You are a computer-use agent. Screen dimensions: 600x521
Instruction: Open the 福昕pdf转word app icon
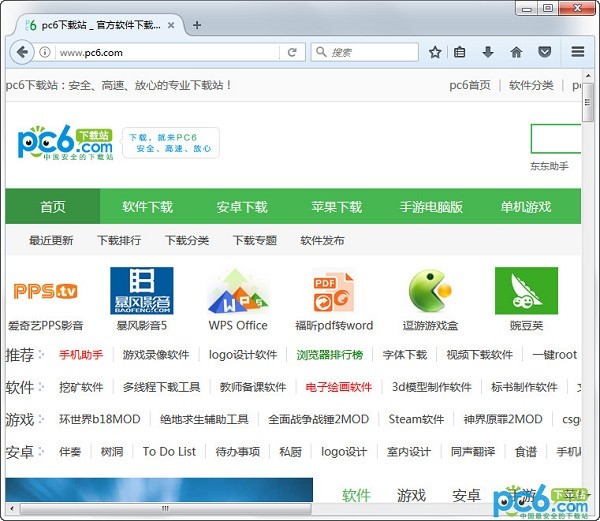pyautogui.click(x=334, y=291)
